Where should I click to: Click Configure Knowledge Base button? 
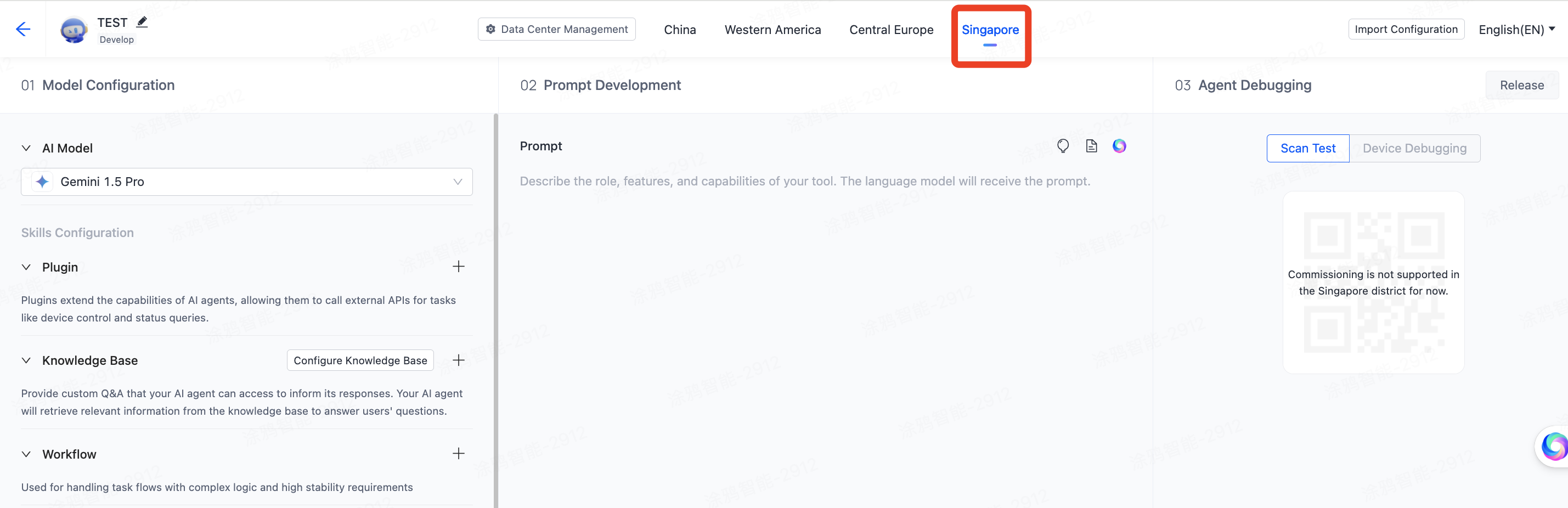[x=360, y=360]
